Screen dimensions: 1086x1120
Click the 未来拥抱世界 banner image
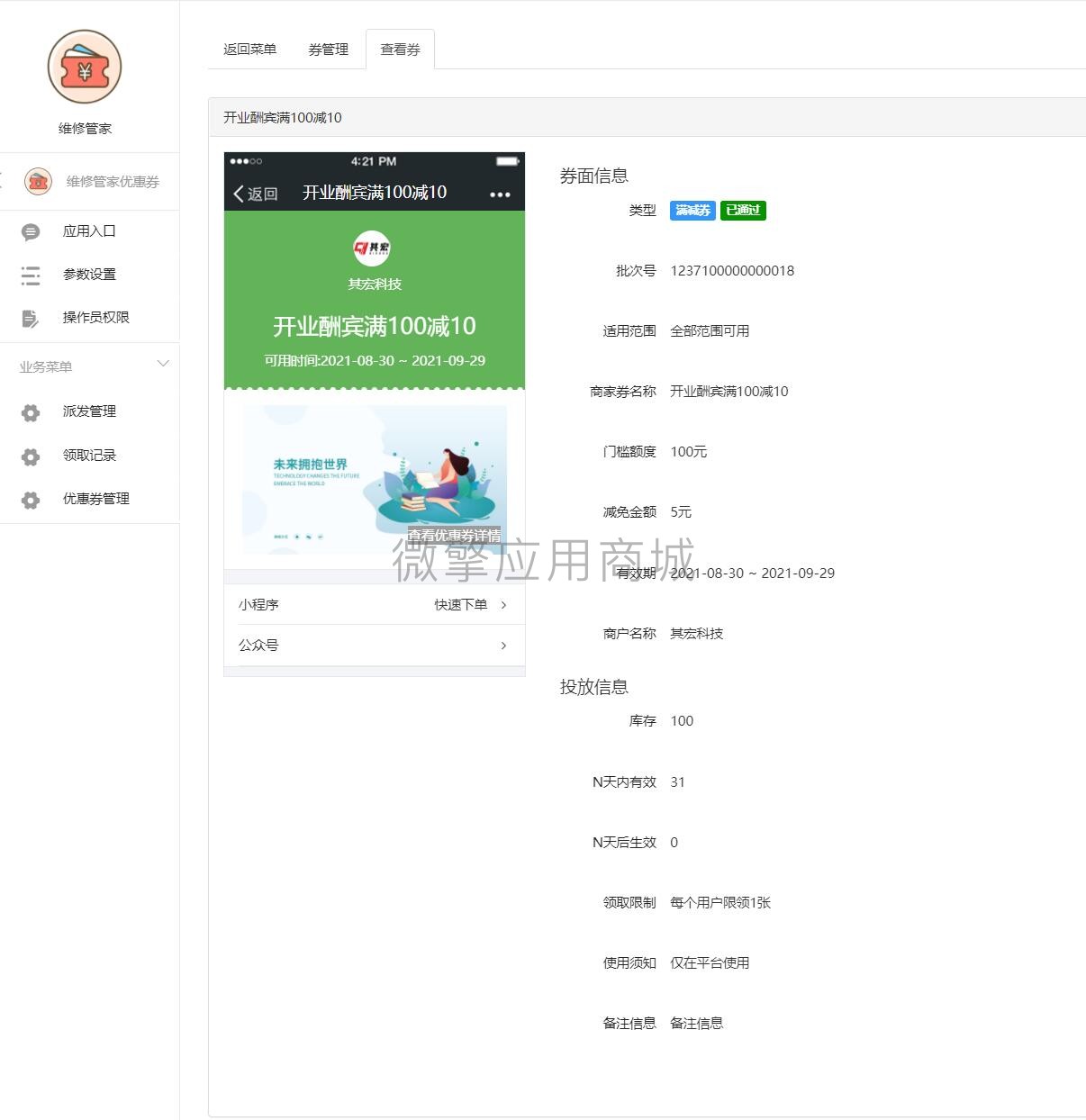[x=375, y=479]
